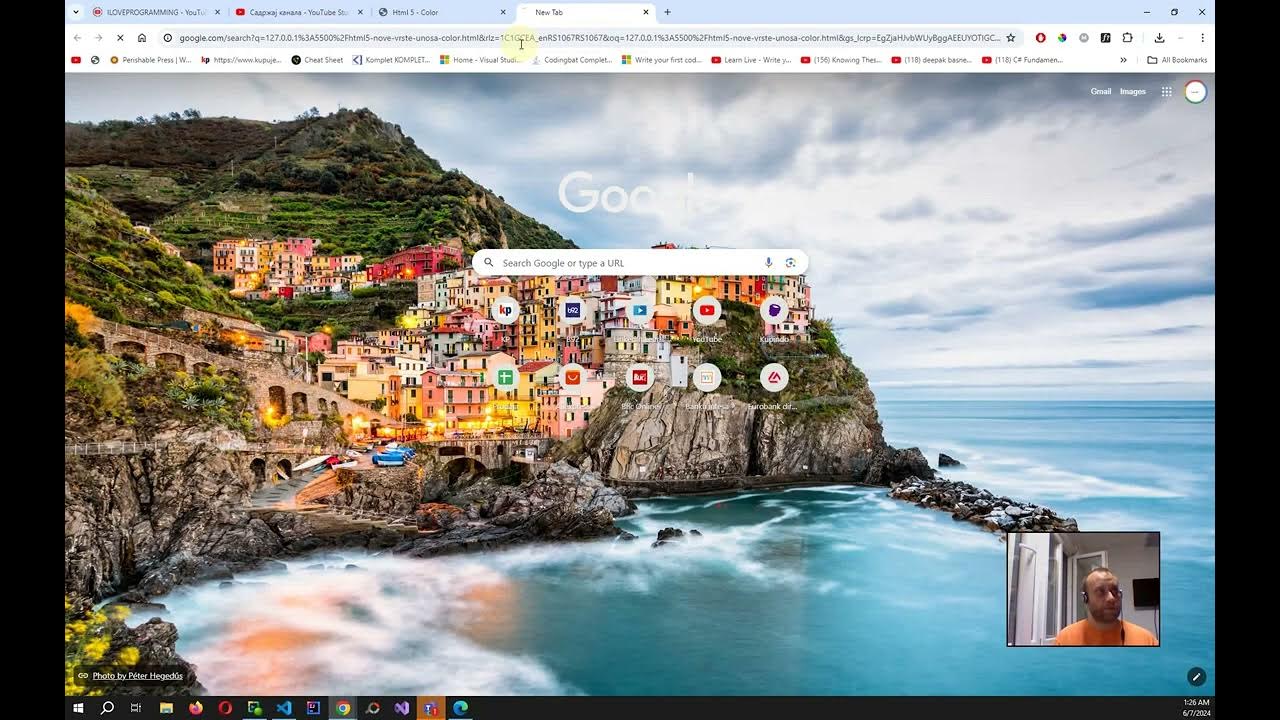
Task: Open Microsoft Edge from taskbar
Action: pyautogui.click(x=460, y=708)
